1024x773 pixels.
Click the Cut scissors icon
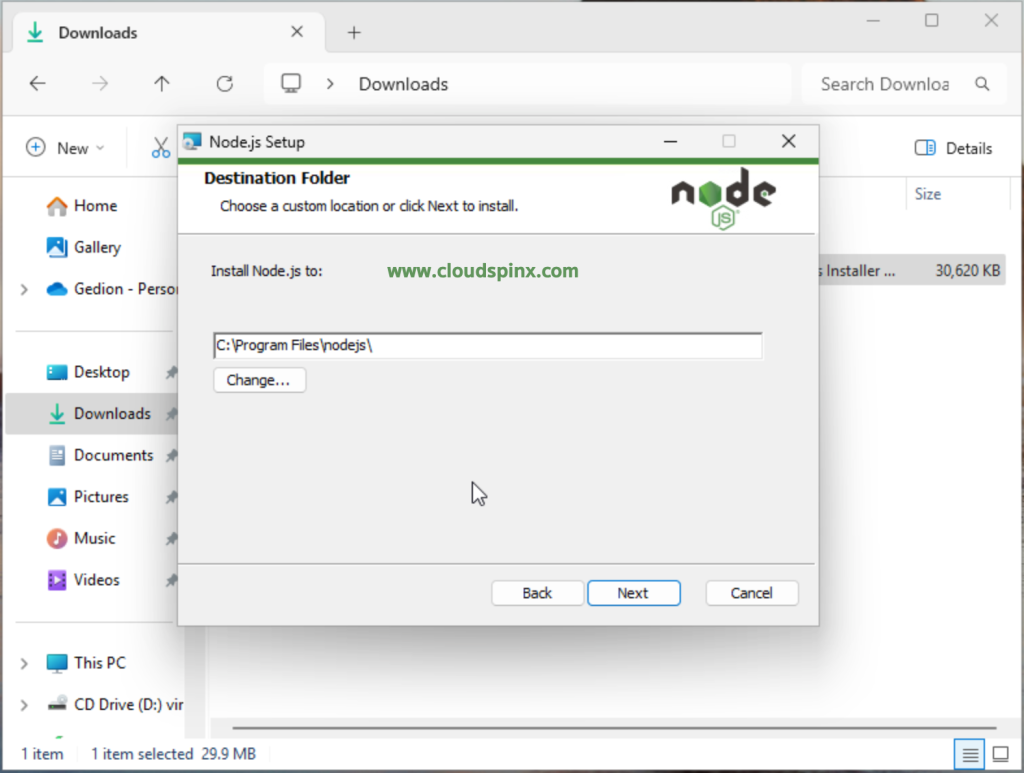coord(161,148)
